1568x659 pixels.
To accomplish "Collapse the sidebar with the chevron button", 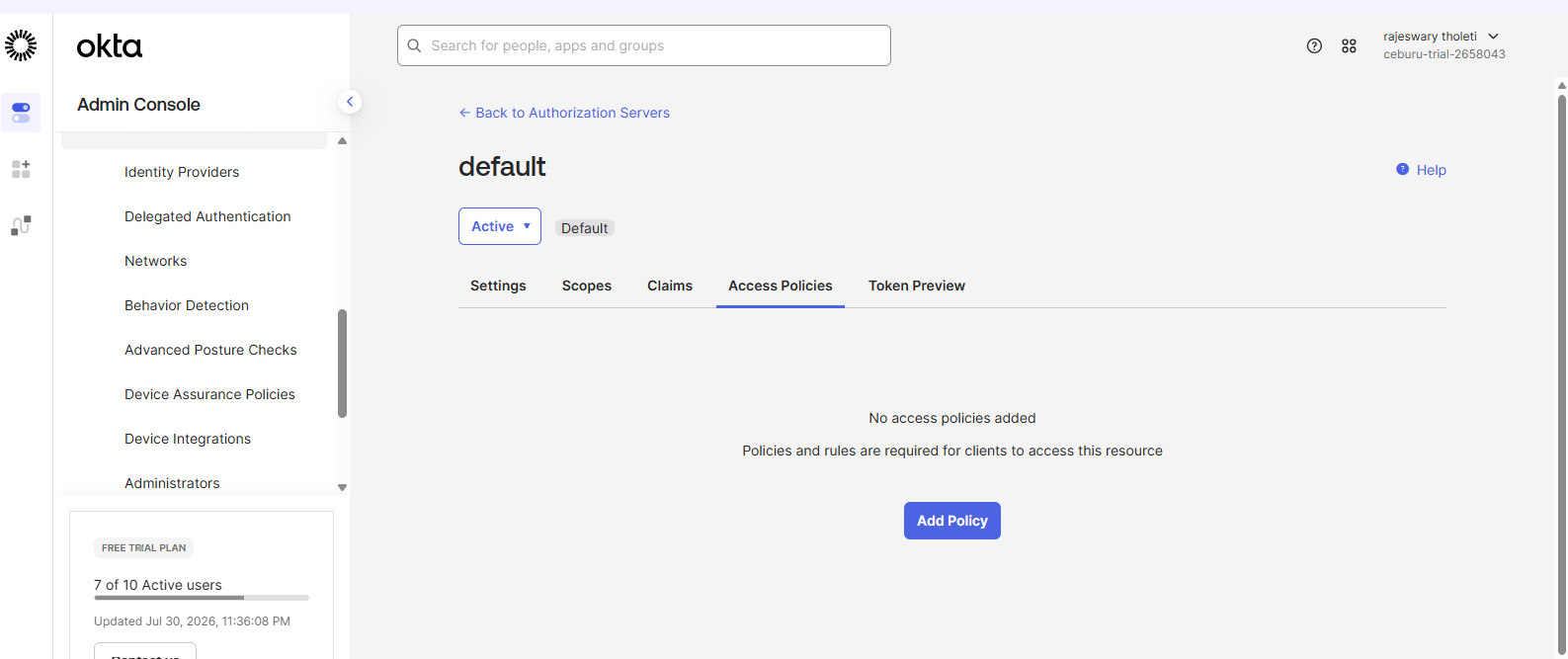I will [x=350, y=102].
